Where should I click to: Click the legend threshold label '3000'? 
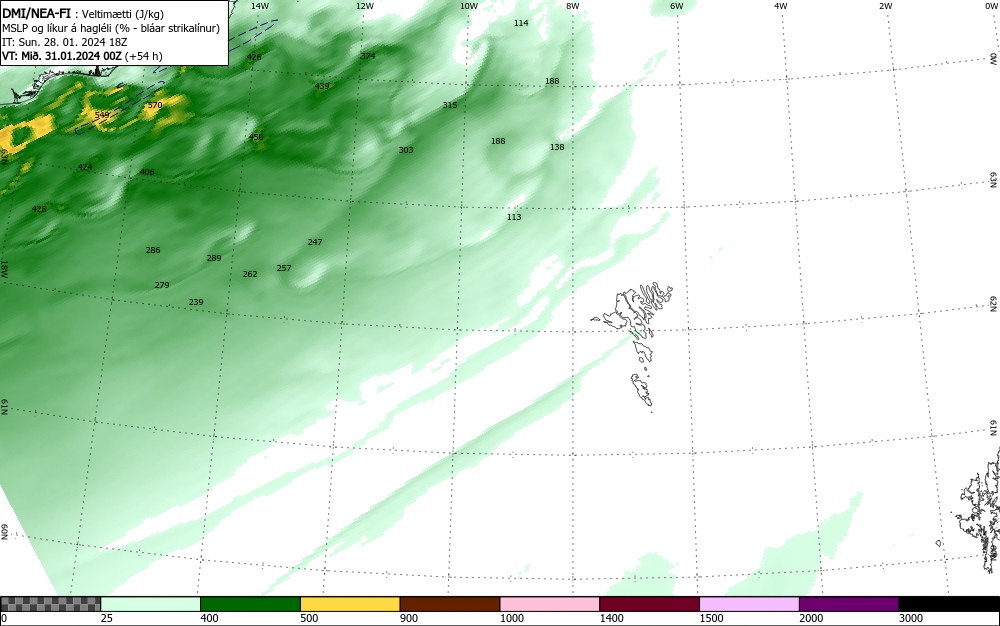[x=911, y=618]
